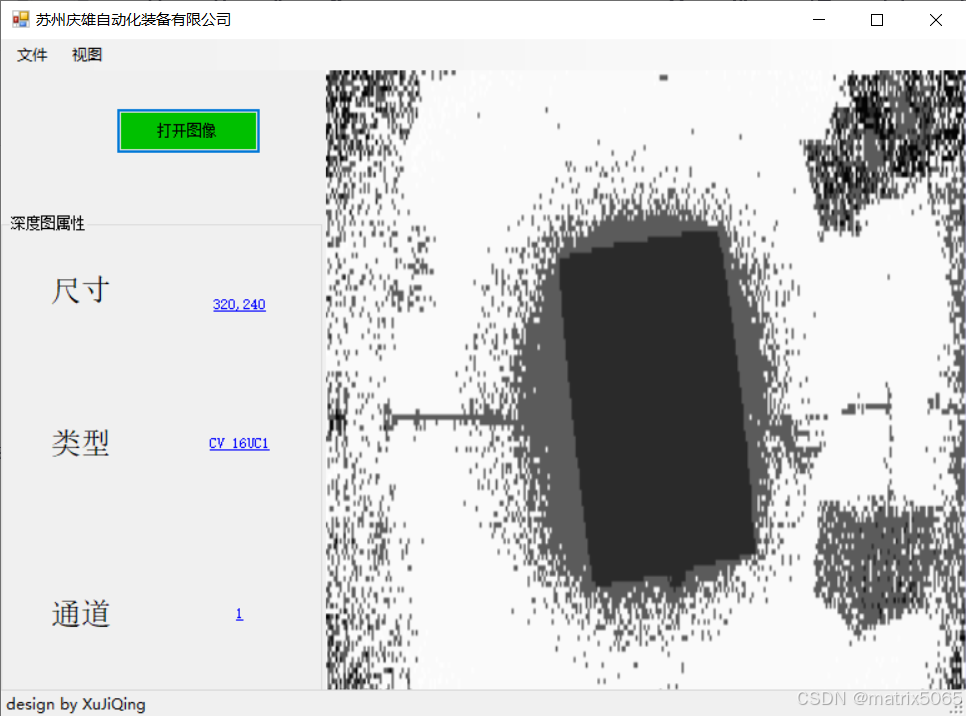Click the green 打开图像 button

coord(189,131)
